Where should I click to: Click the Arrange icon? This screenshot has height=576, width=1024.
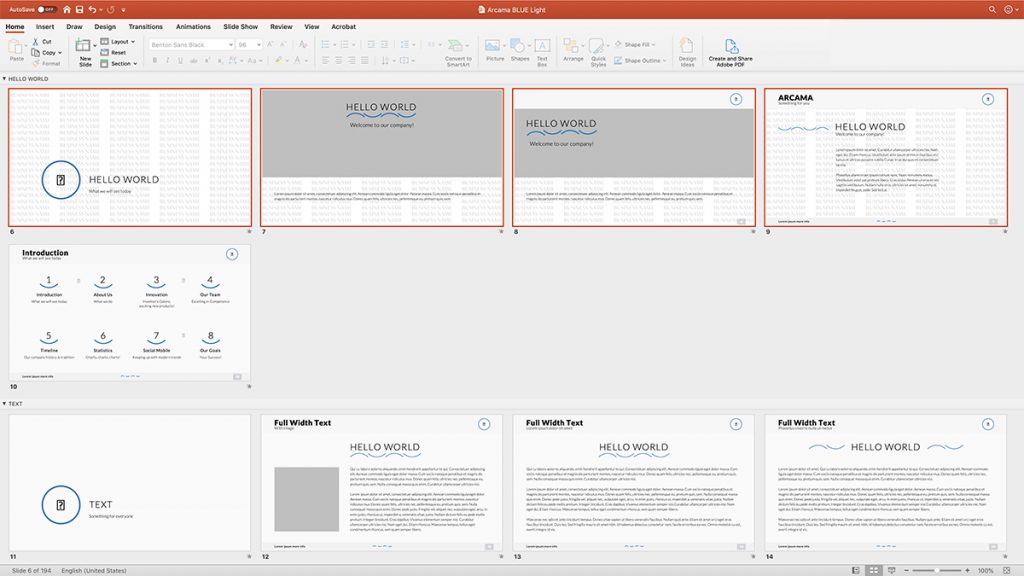pyautogui.click(x=571, y=43)
